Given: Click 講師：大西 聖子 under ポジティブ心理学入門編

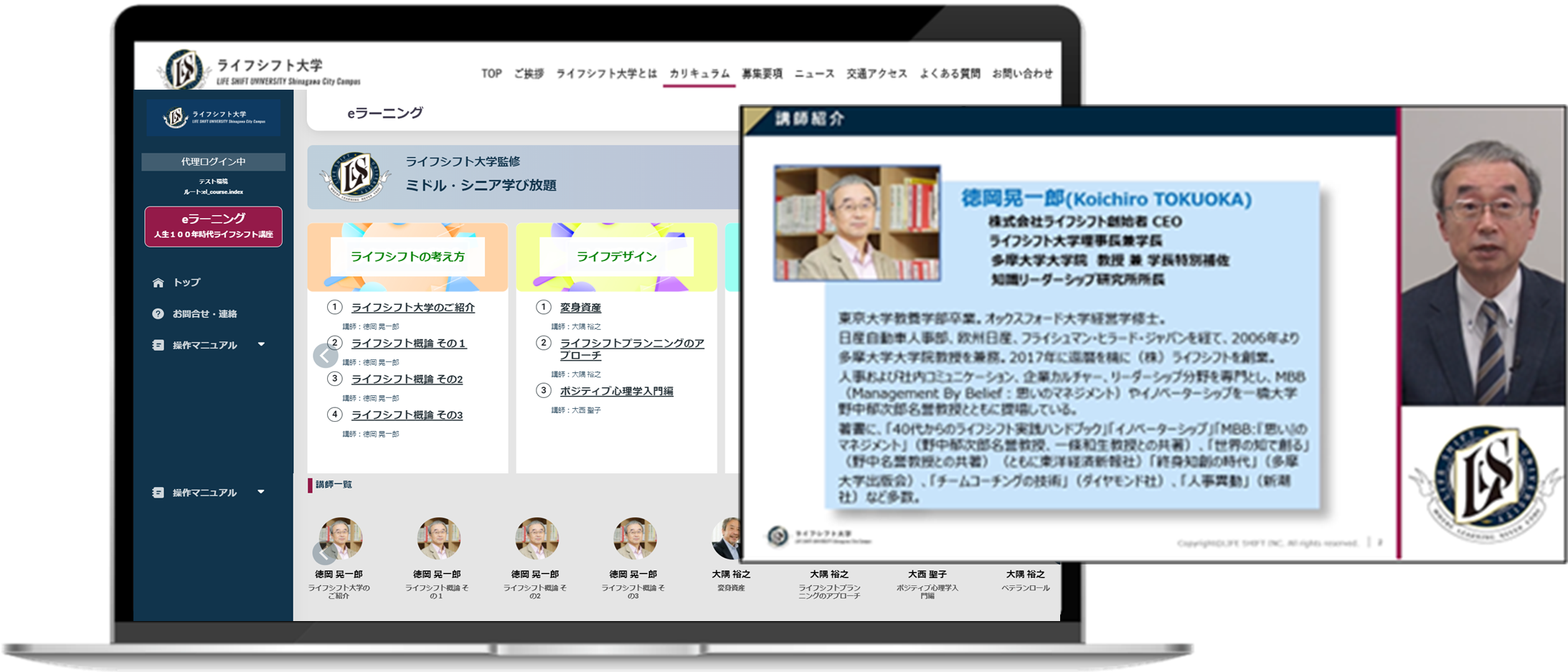Looking at the screenshot, I should 576,410.
